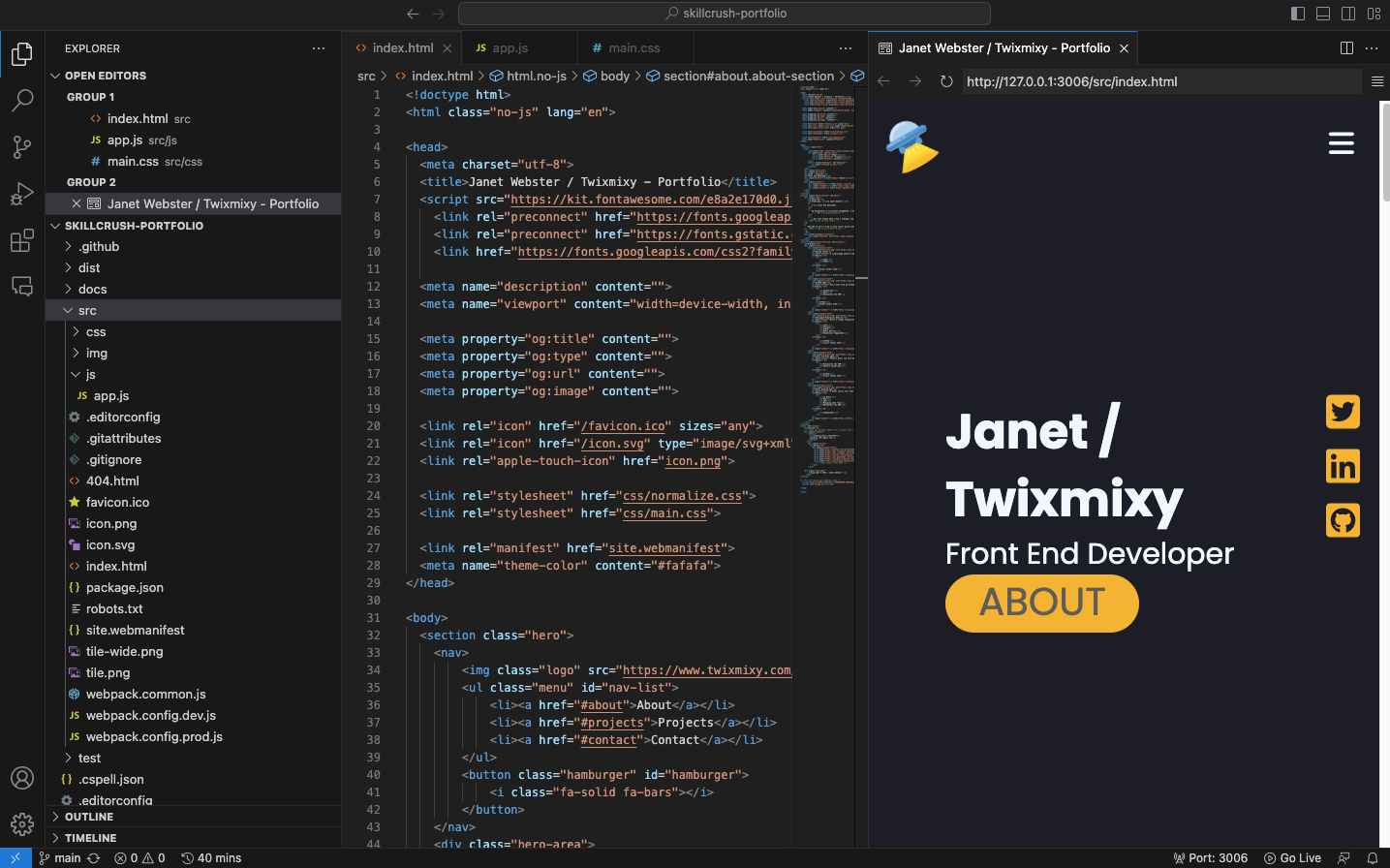Split the preview editor right

coord(1346,48)
